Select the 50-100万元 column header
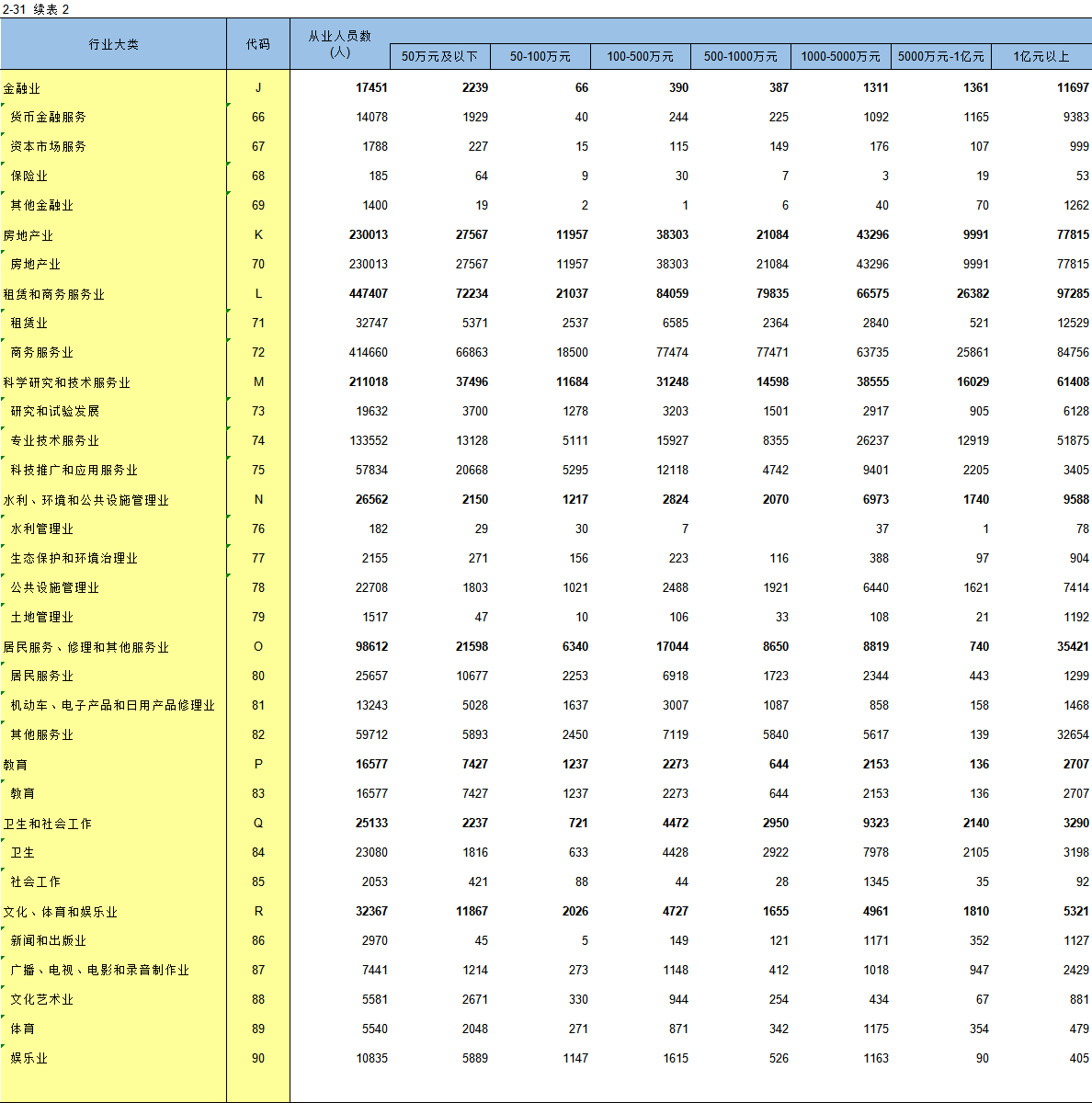Image resolution: width=1092 pixels, height=1103 pixels. [540, 56]
